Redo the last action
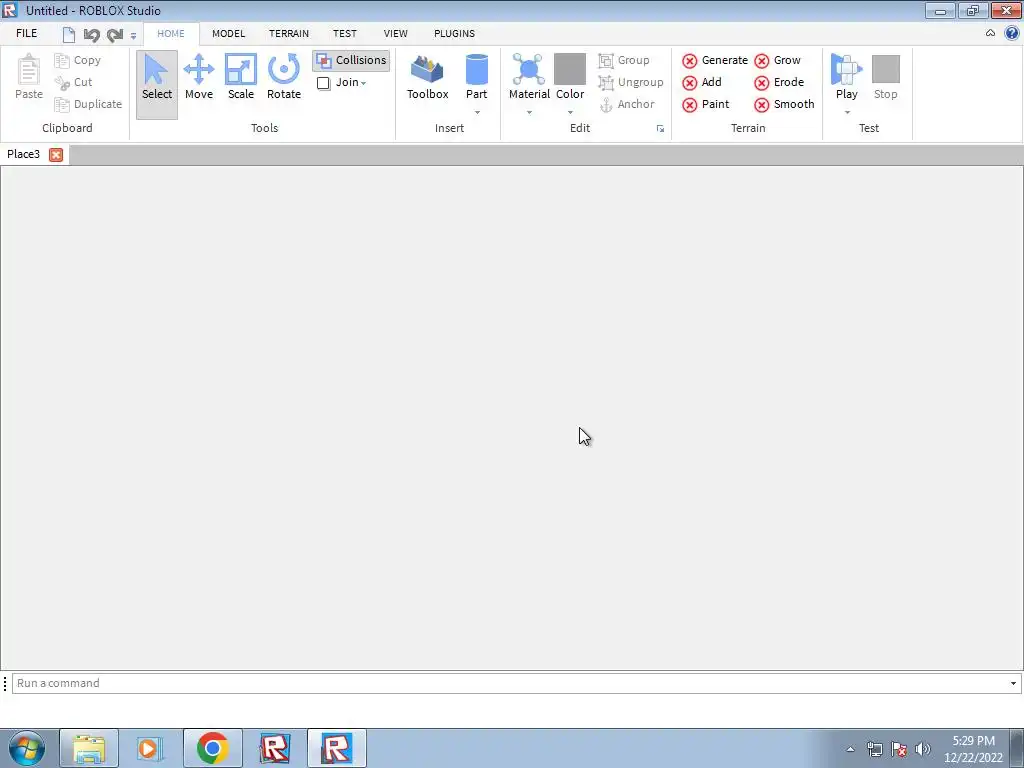 pos(115,35)
